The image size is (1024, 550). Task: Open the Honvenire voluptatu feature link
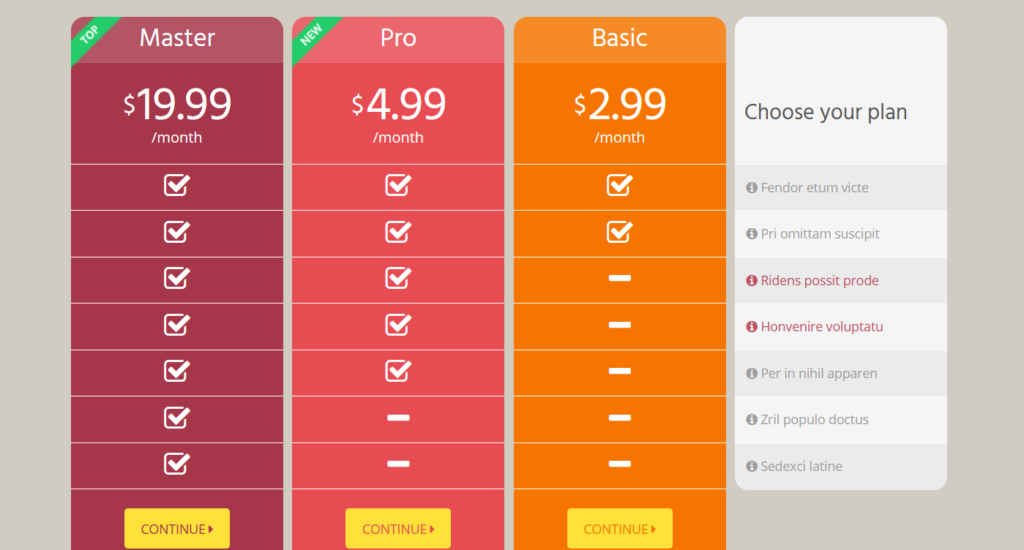coord(822,327)
